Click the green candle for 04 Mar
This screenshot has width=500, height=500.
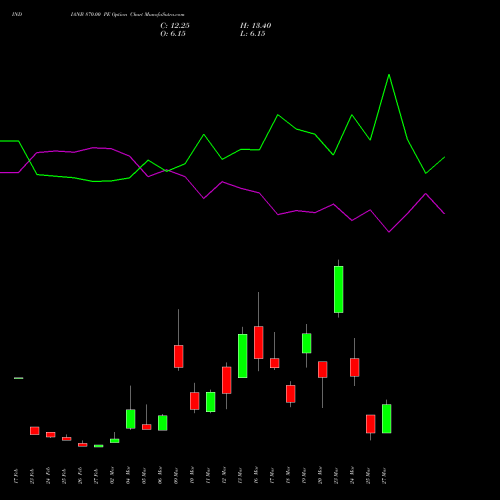click(131, 419)
